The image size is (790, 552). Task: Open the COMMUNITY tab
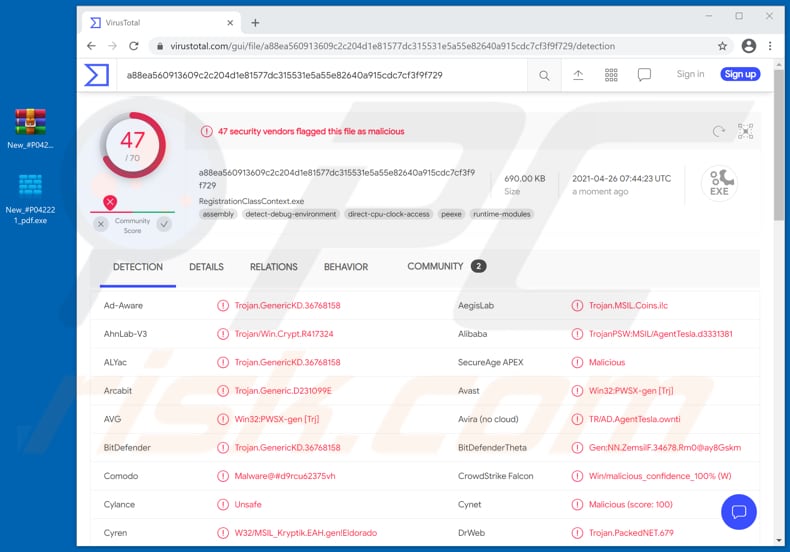446,266
